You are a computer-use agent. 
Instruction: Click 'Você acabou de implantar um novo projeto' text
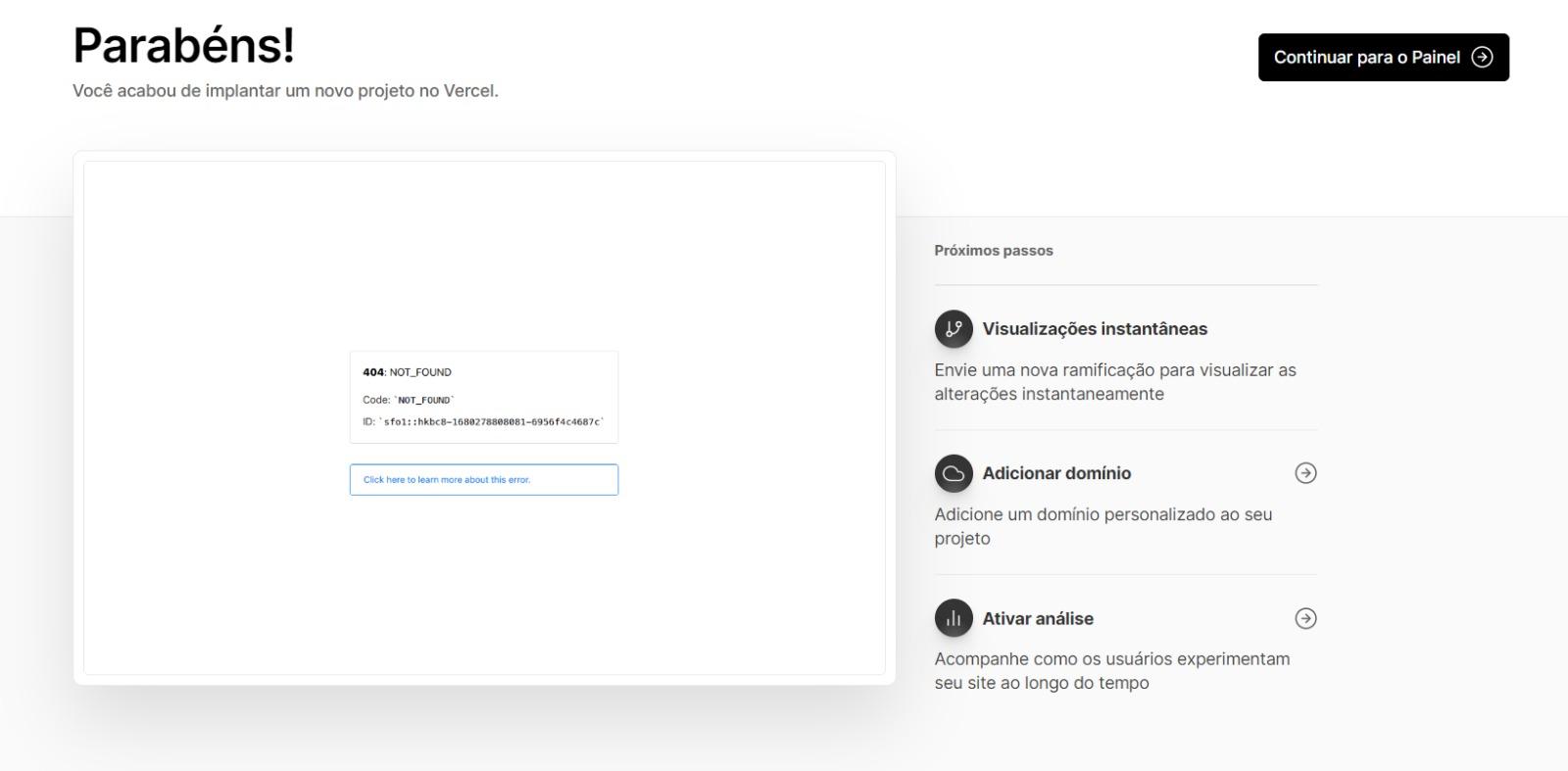[x=285, y=91]
